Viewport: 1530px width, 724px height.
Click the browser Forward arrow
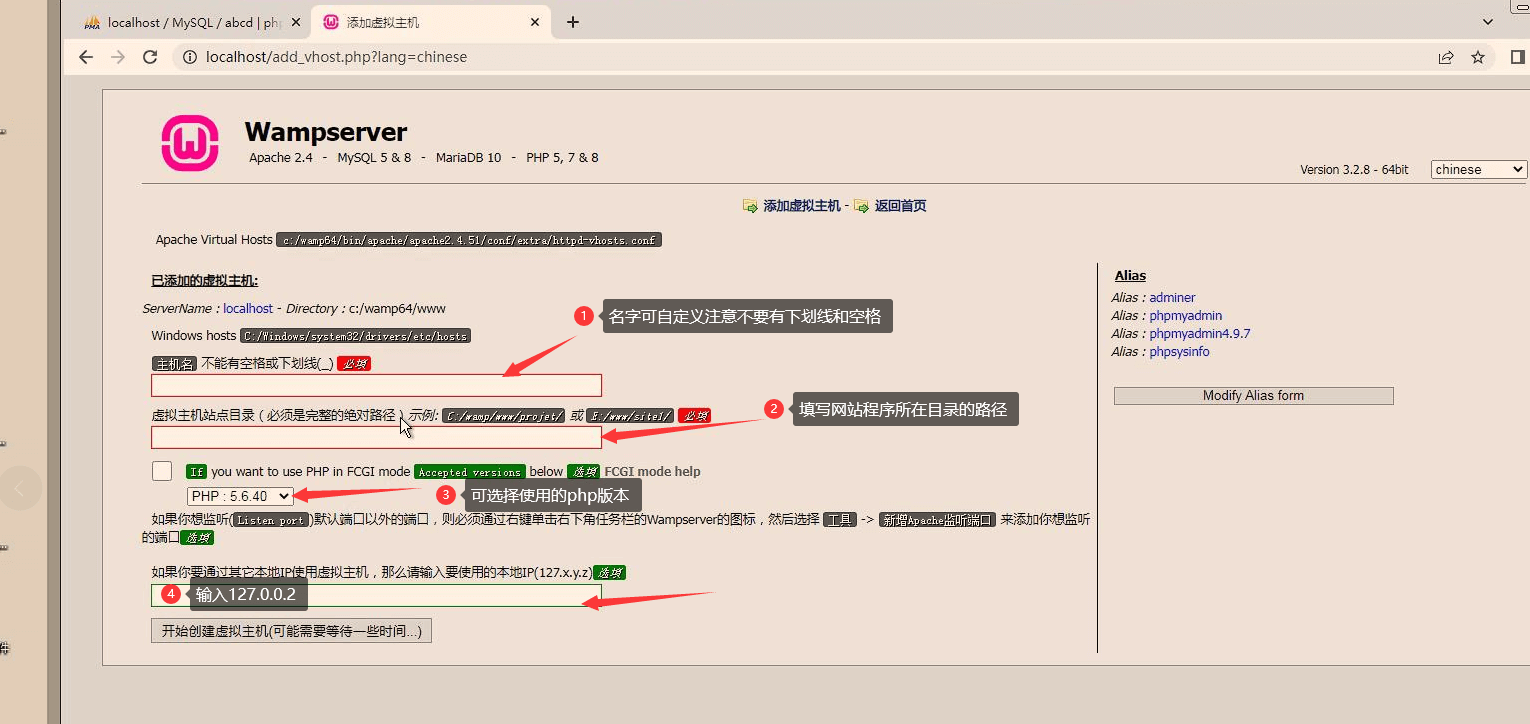pyautogui.click(x=118, y=57)
